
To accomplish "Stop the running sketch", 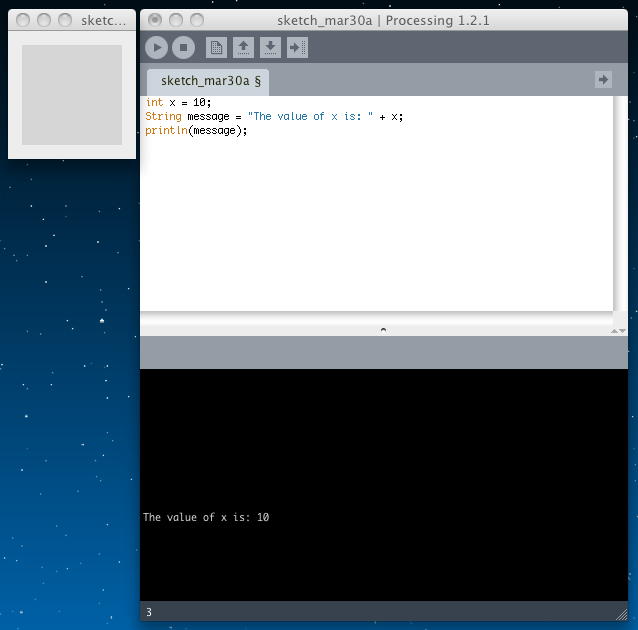I will (183, 47).
